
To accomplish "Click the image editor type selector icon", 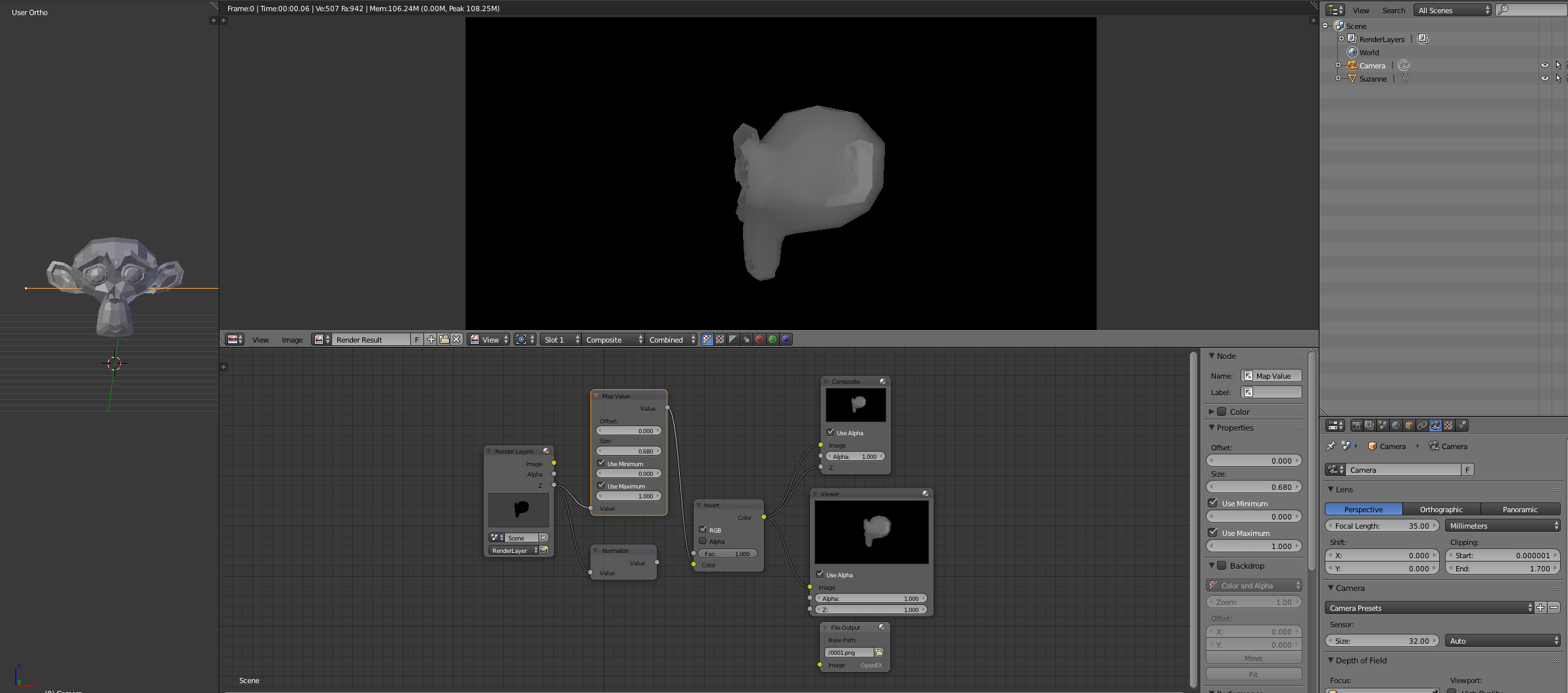I will pos(235,339).
